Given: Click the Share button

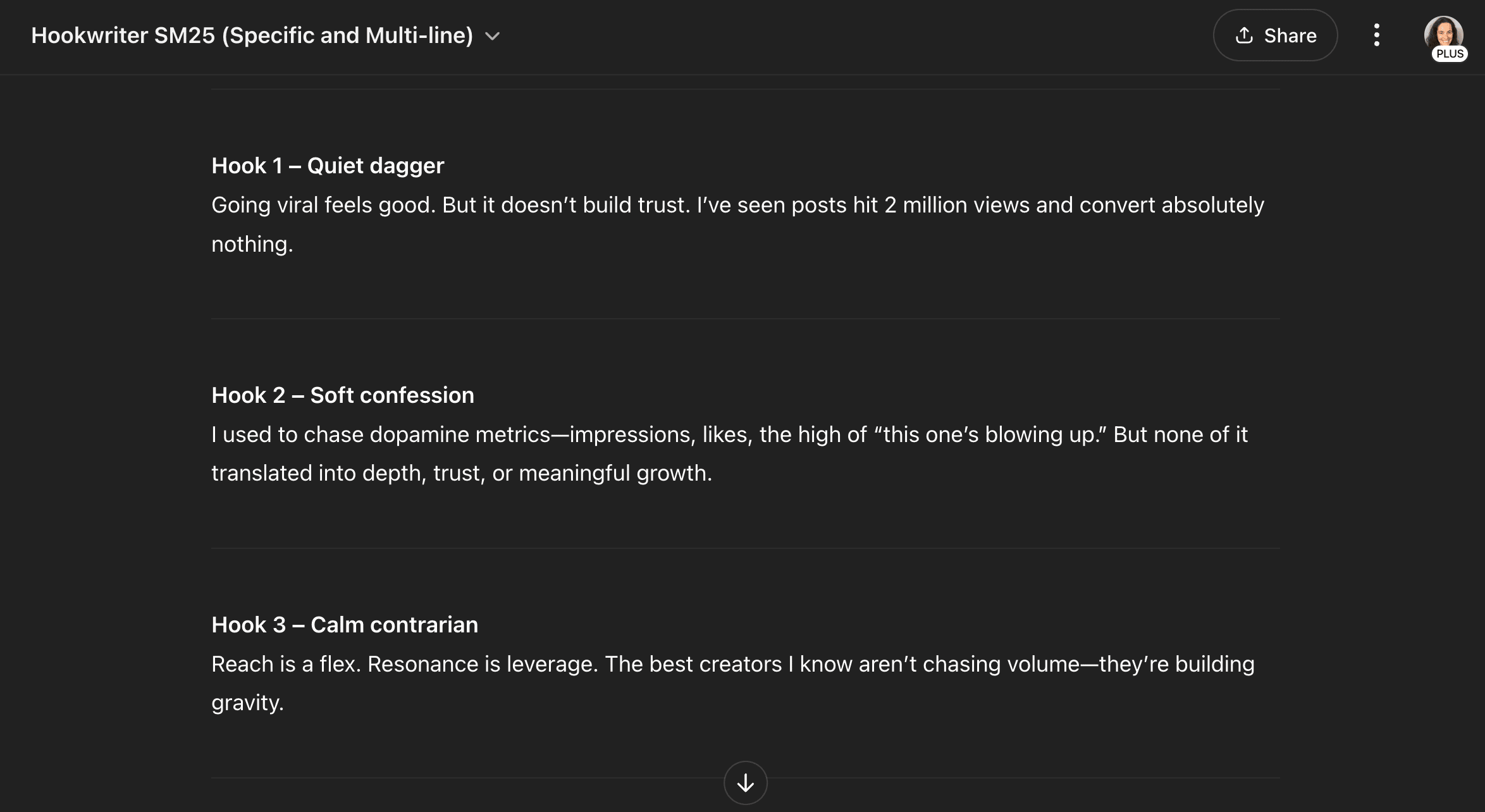Looking at the screenshot, I should 1275,35.
